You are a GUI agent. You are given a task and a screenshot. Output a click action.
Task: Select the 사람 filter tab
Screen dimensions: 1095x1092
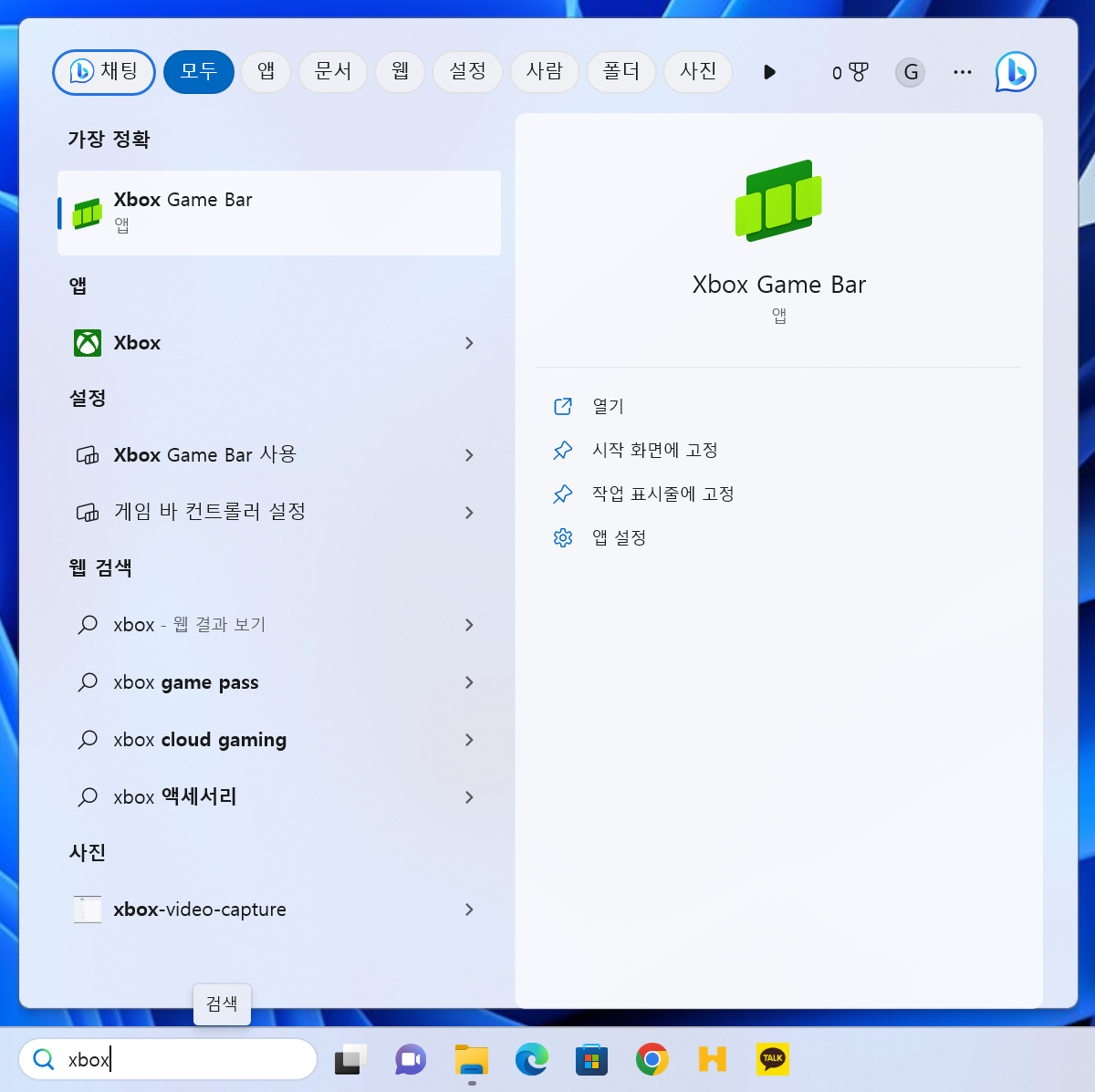(x=545, y=72)
